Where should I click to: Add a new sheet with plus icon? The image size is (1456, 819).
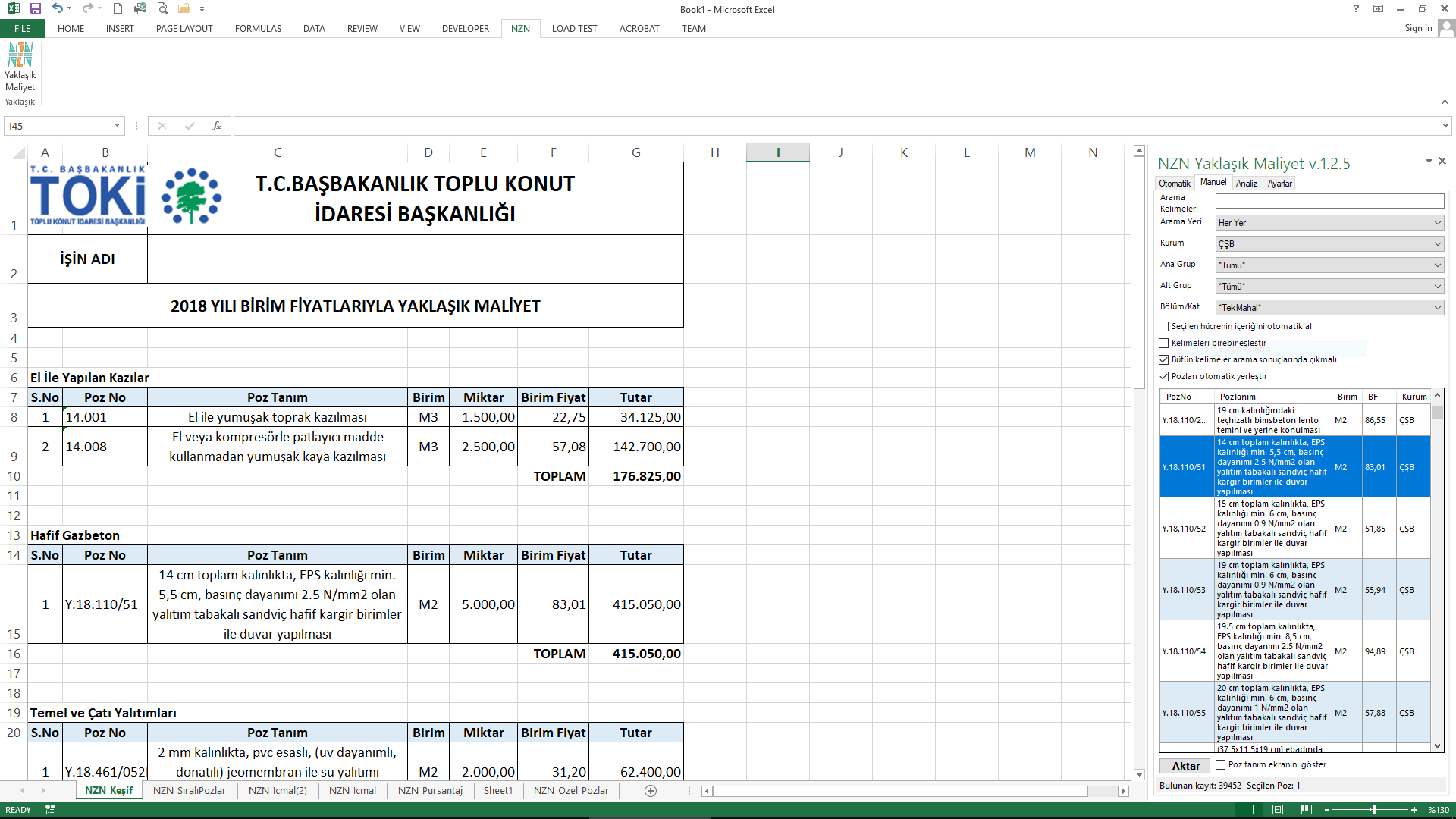coord(650,791)
